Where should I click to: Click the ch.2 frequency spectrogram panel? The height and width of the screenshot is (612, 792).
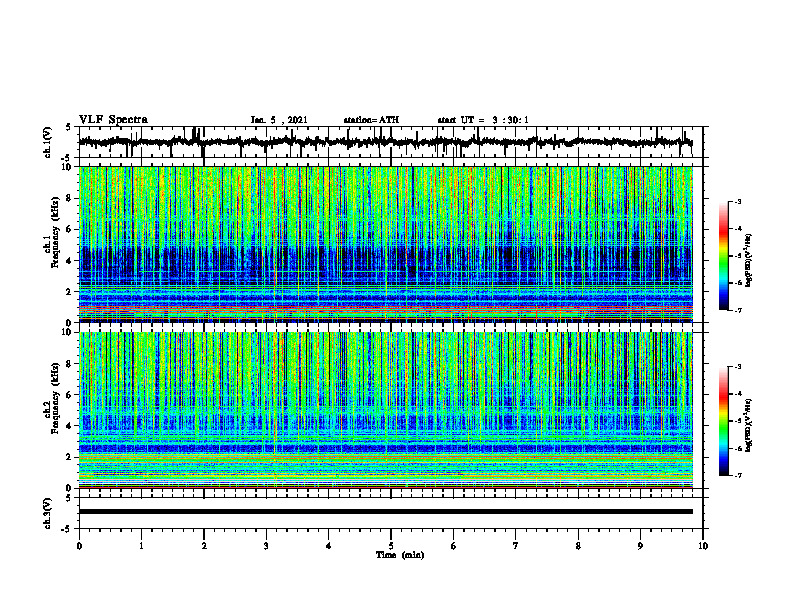(386, 410)
